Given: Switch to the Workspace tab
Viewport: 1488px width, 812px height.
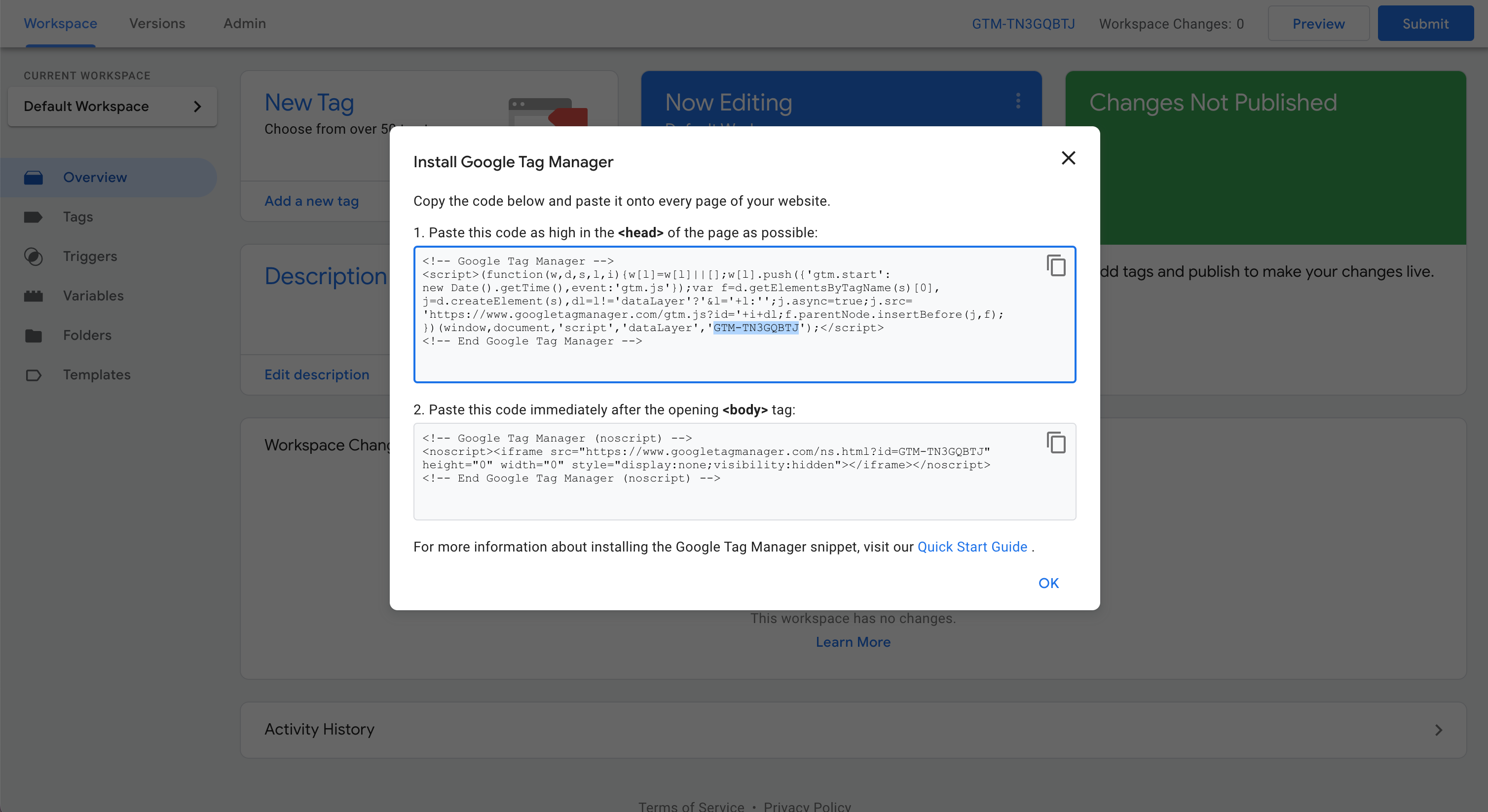Looking at the screenshot, I should coord(60,23).
